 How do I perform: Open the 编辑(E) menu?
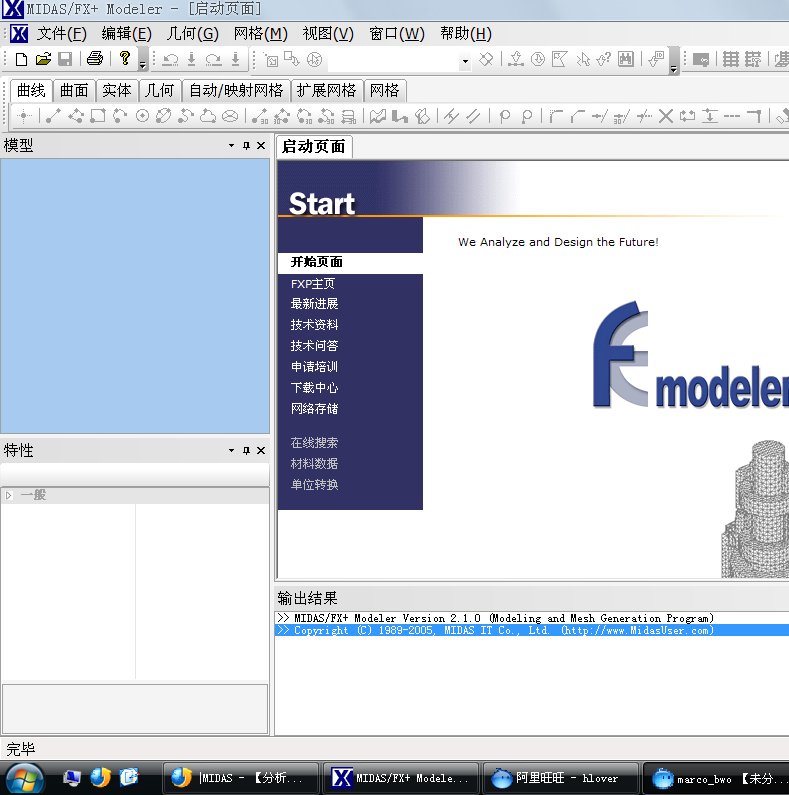pos(126,34)
